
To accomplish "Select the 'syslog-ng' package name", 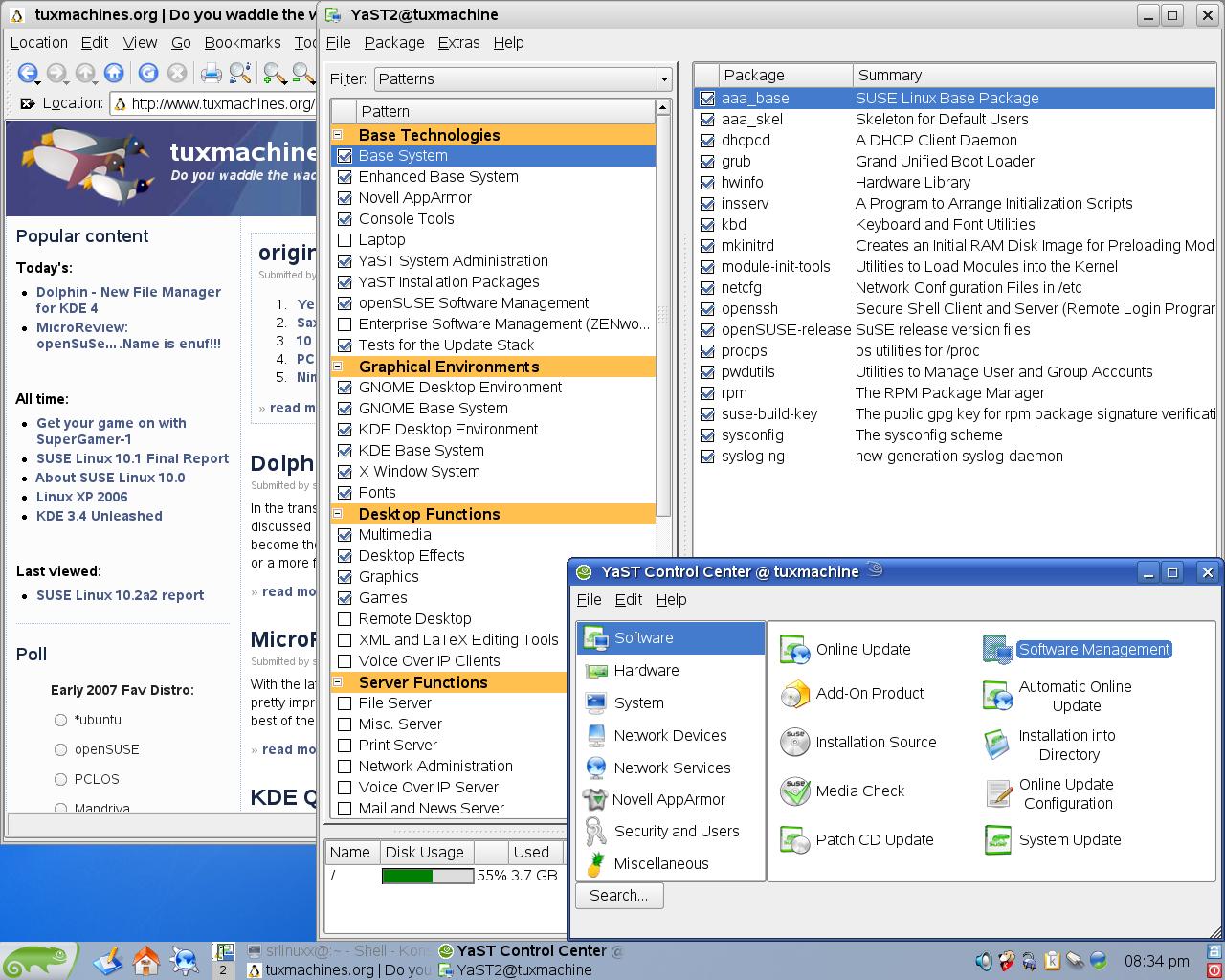I will (x=752, y=457).
